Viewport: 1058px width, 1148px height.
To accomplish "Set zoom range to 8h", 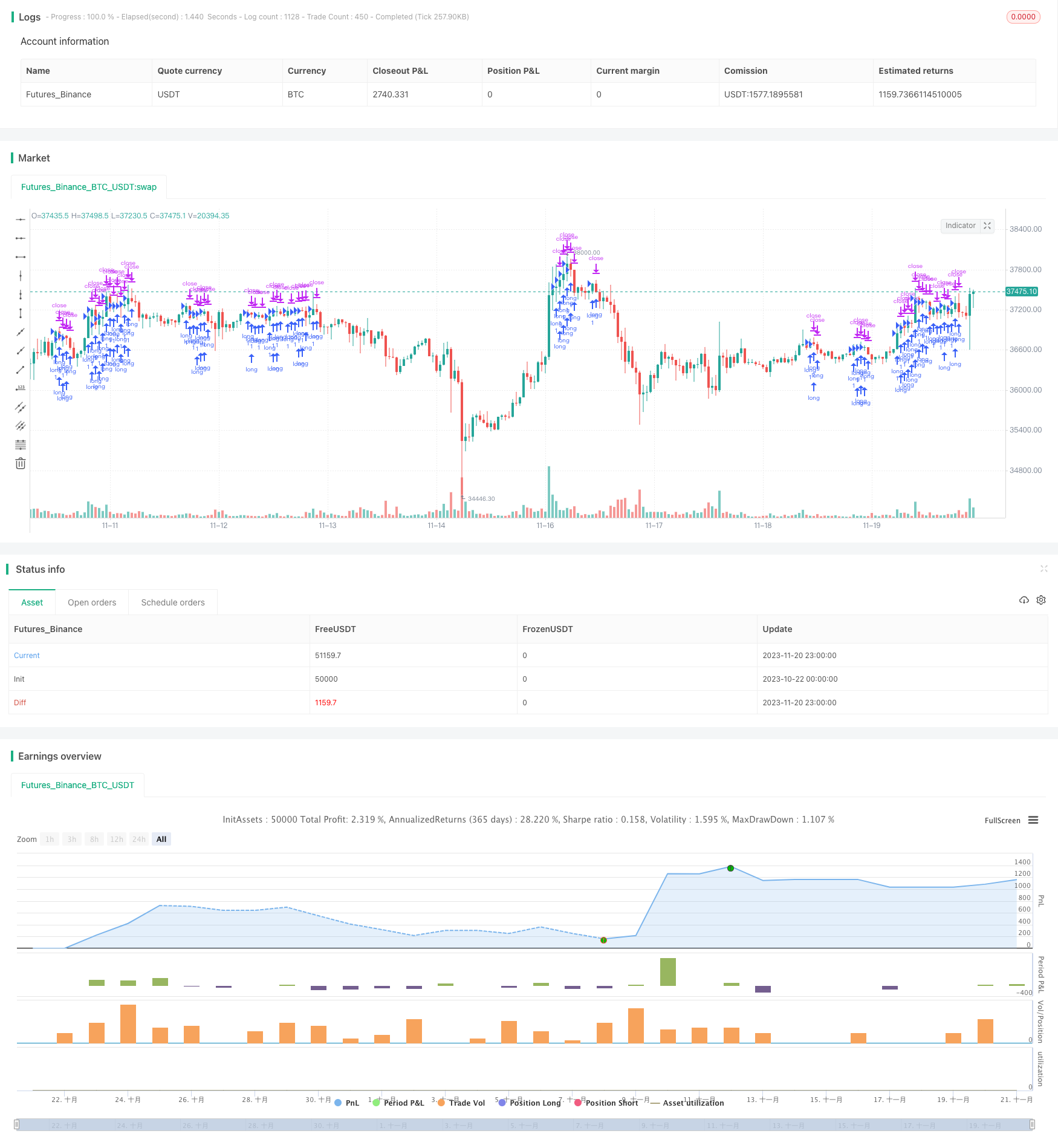I will point(94,839).
